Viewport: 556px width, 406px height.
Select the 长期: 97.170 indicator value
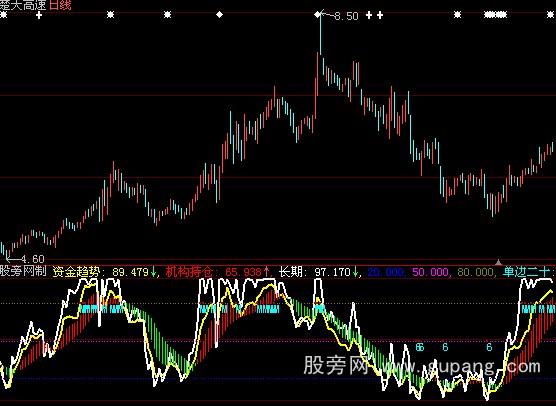click(319, 272)
